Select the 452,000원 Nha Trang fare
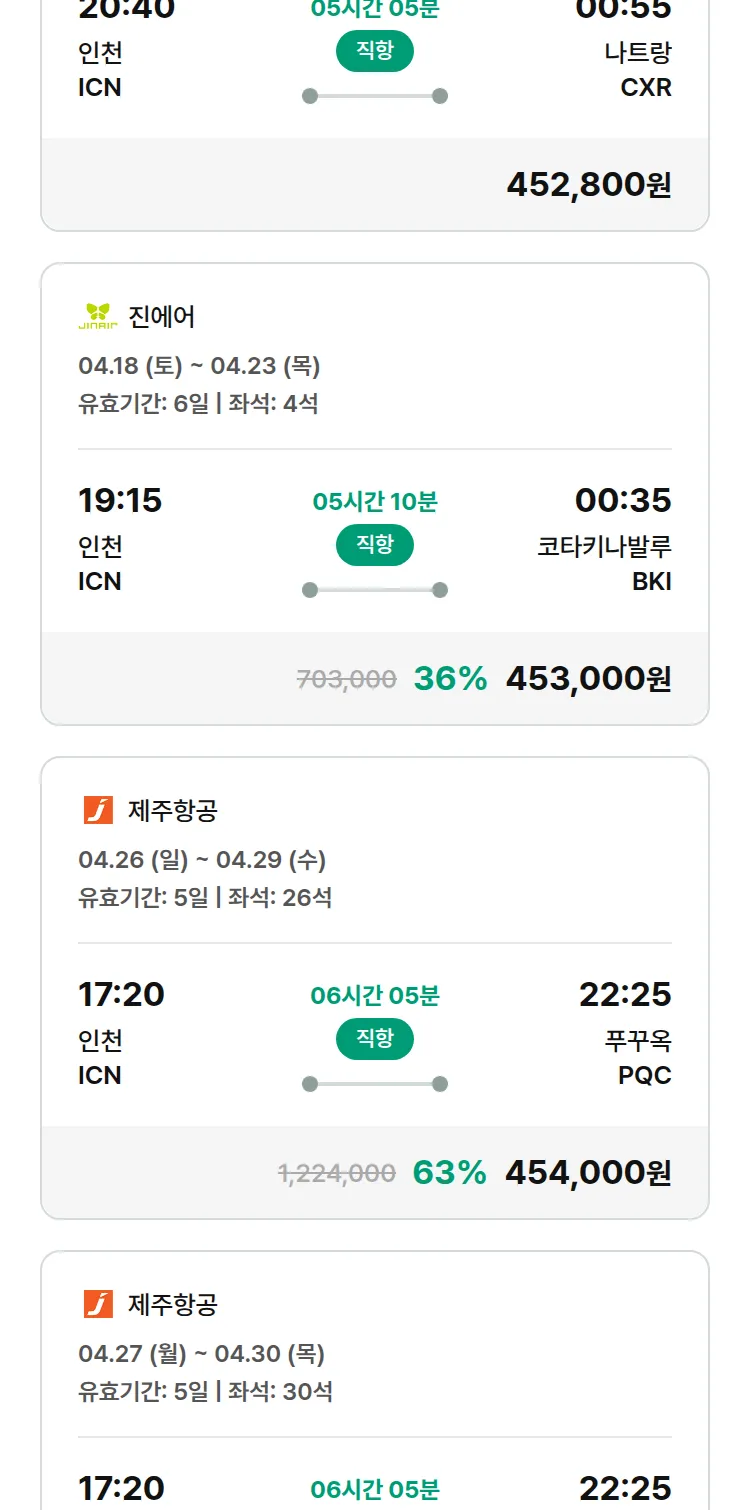The width and height of the screenshot is (750, 1510). coord(589,184)
